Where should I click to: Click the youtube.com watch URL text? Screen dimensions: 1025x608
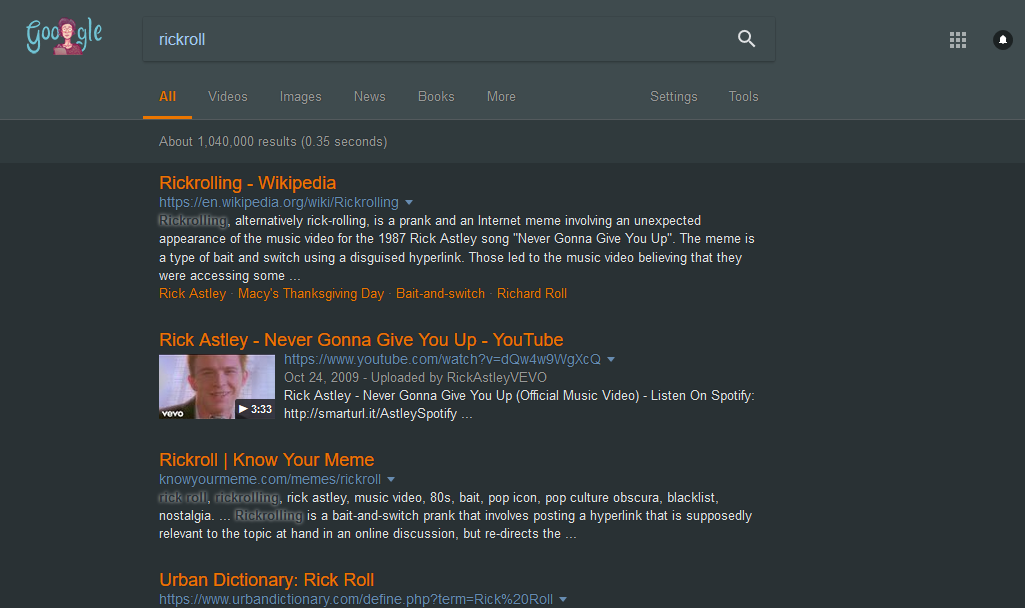click(442, 359)
